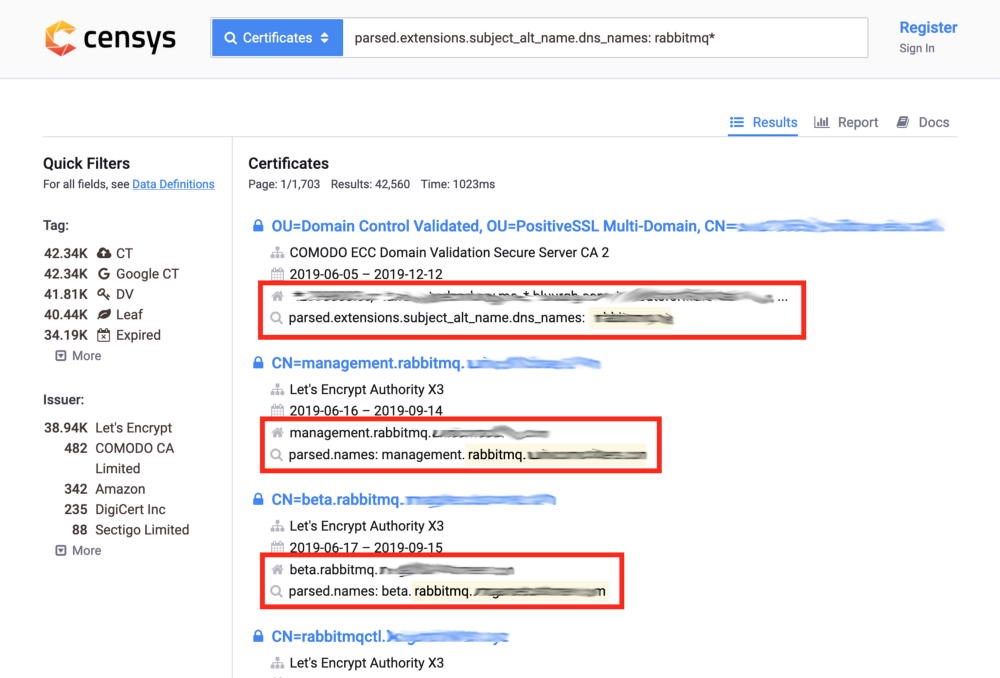The image size is (1000, 678).
Task: Select the text COMODO ECC Domain Validation Secure Server CA 2
Action: 449,253
